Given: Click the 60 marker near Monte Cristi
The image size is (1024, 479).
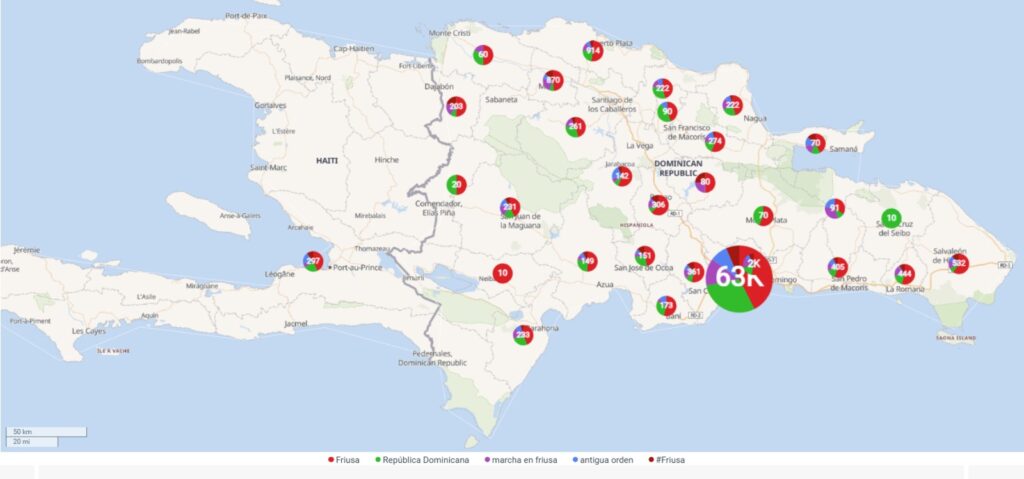Looking at the screenshot, I should click(483, 55).
